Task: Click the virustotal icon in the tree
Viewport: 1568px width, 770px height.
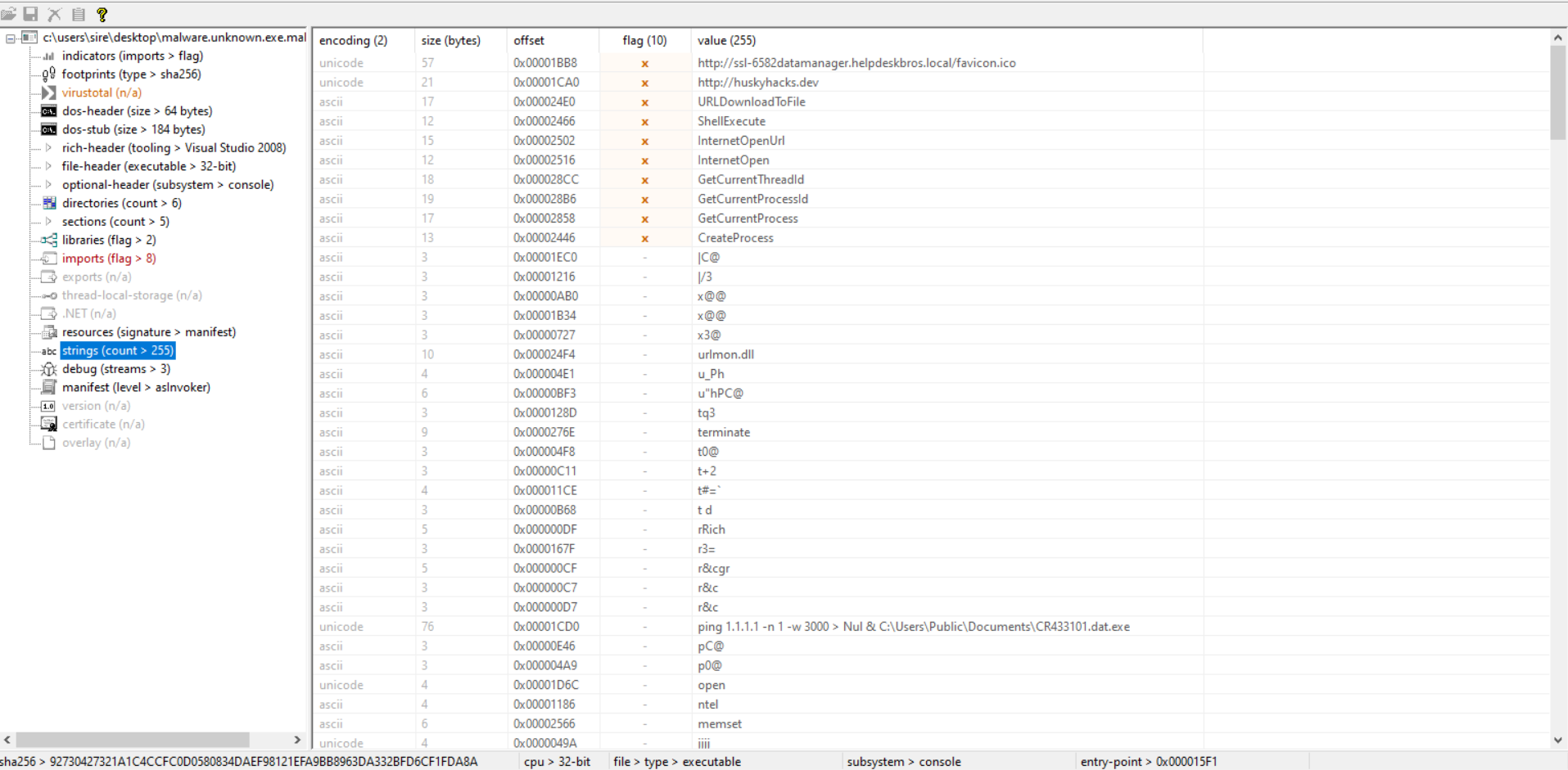Action: tap(49, 92)
